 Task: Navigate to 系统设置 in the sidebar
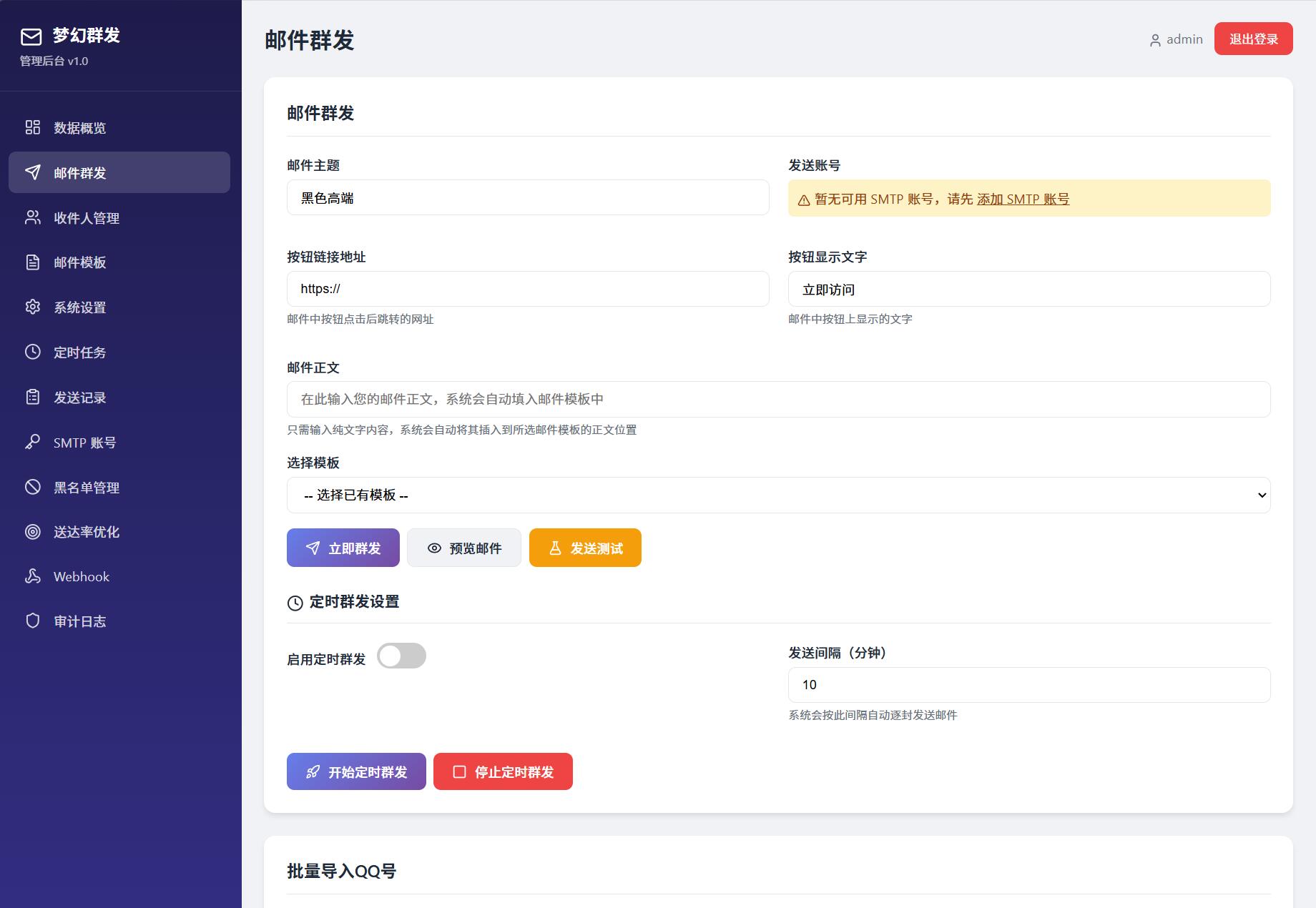click(x=119, y=307)
